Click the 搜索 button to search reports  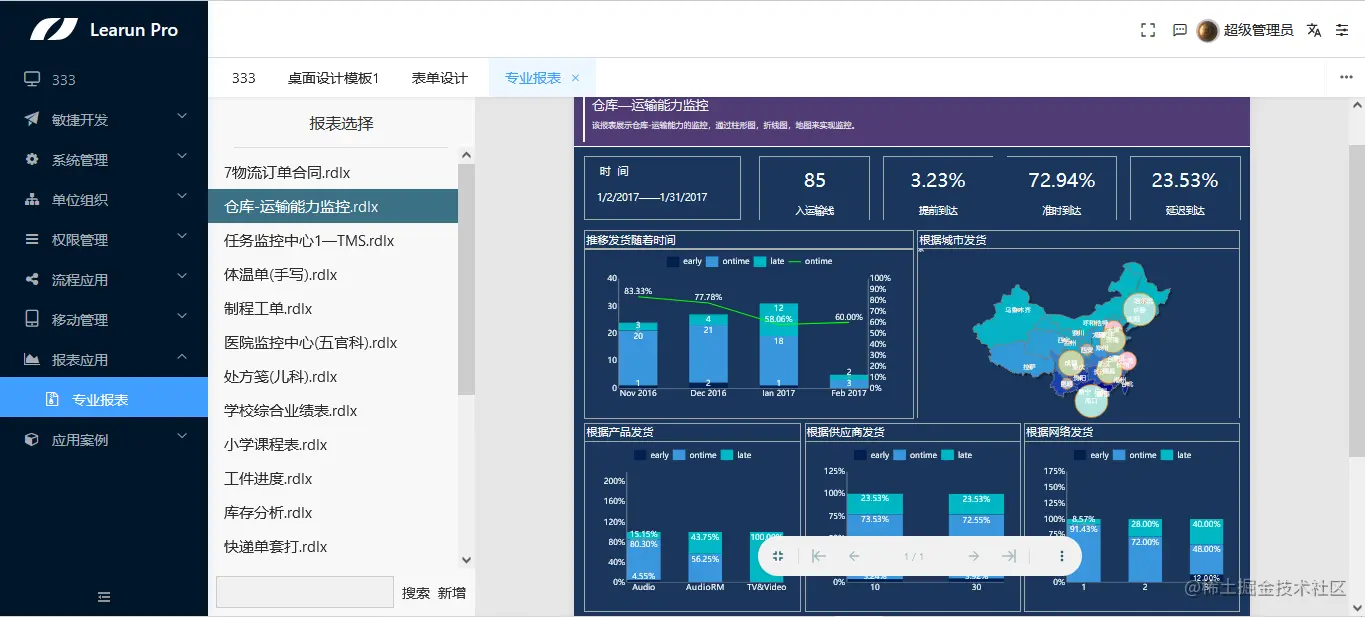pos(418,592)
